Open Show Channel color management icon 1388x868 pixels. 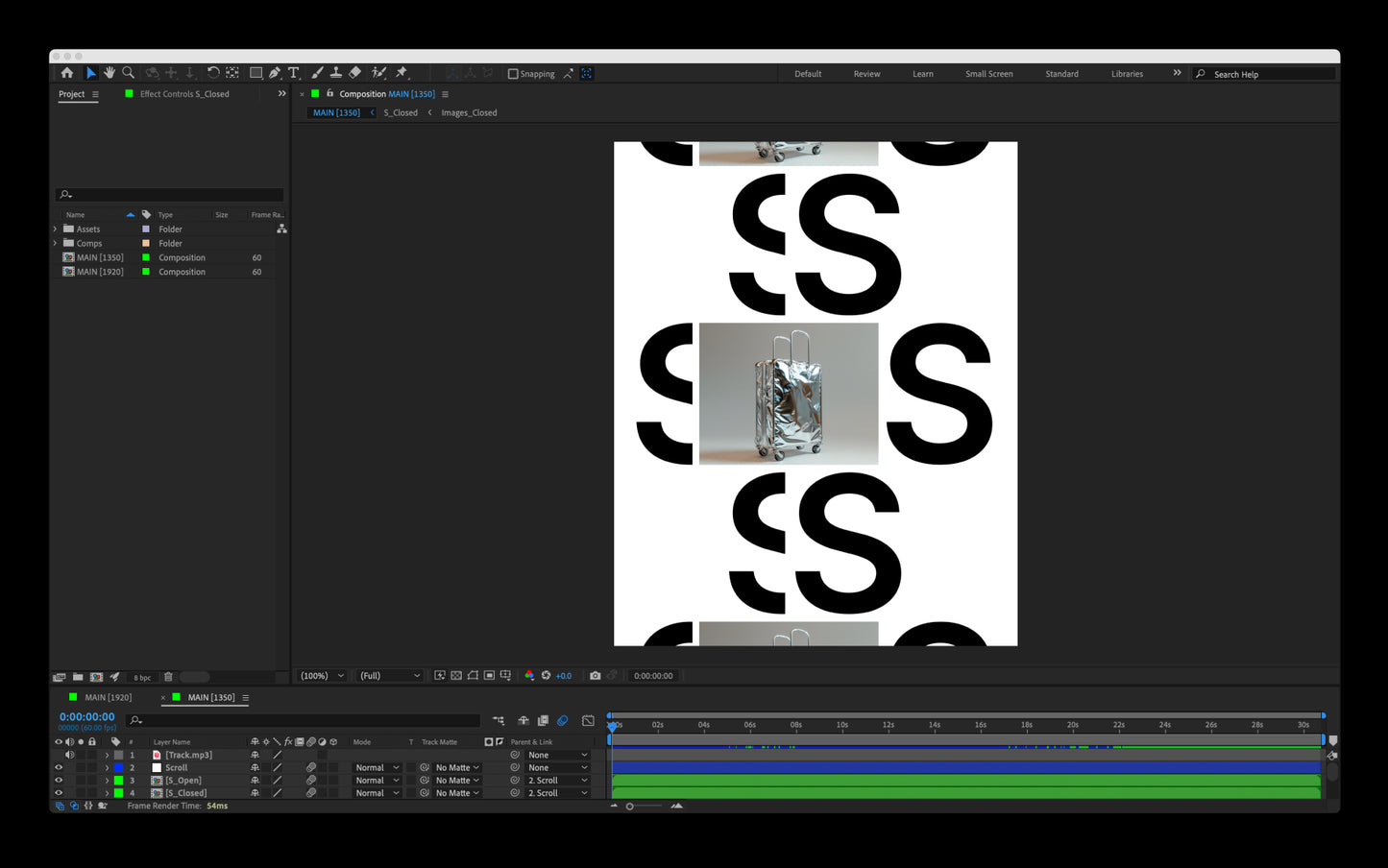pos(529,676)
